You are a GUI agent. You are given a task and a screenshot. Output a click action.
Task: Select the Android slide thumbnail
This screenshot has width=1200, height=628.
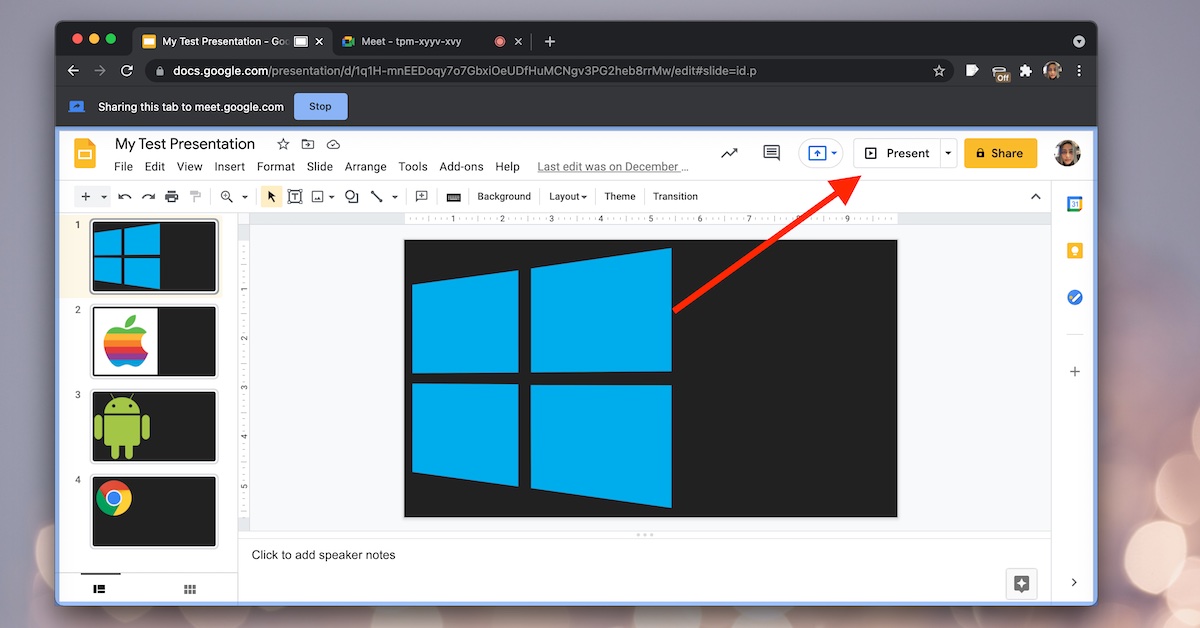pos(153,426)
